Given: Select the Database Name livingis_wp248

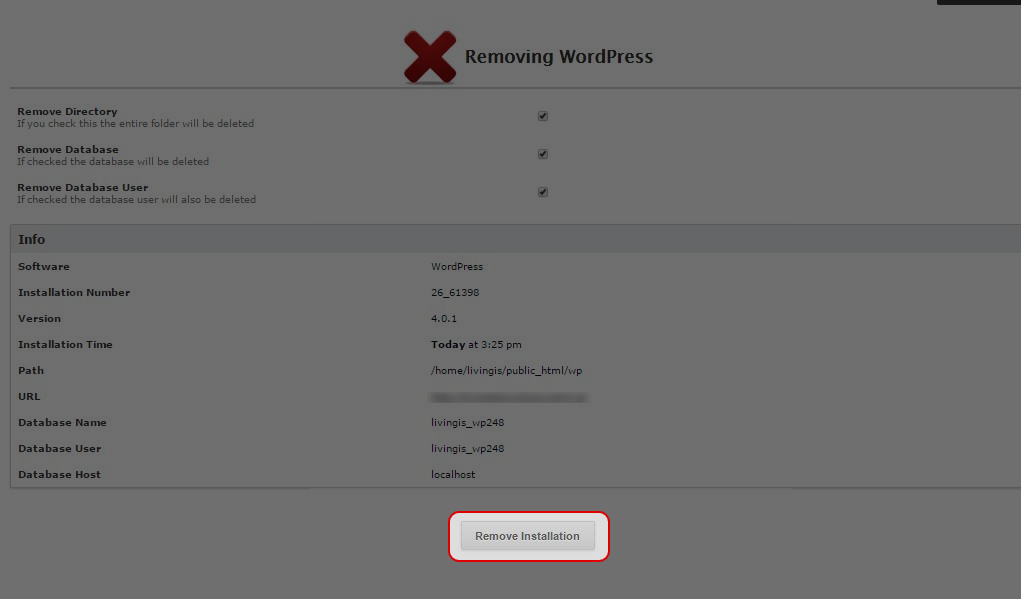Looking at the screenshot, I should coord(468,422).
